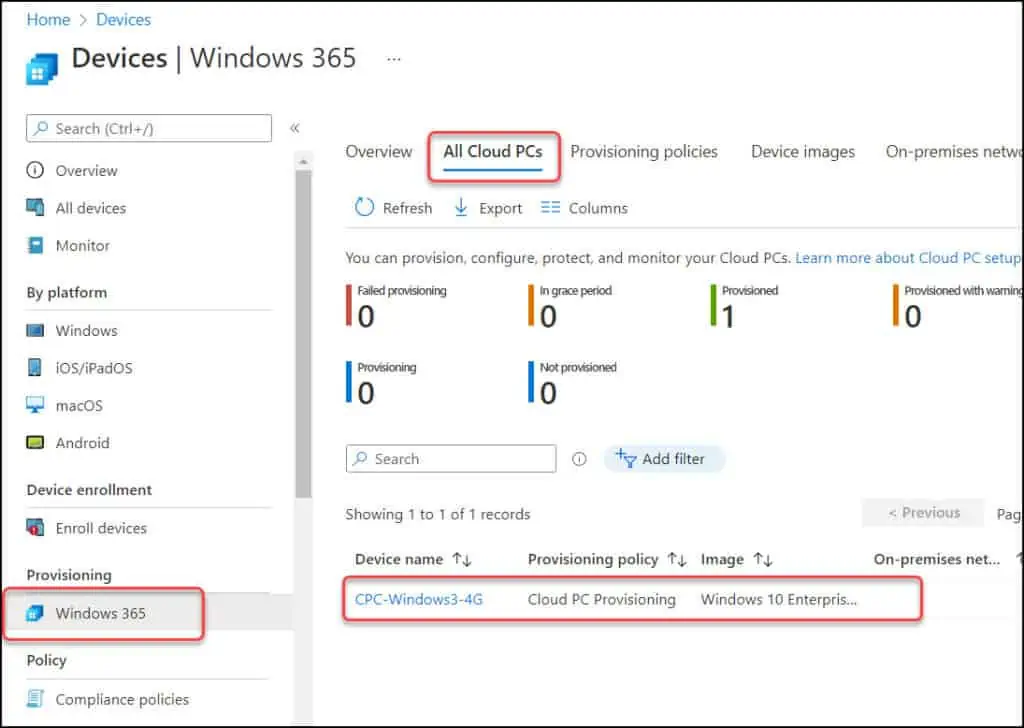Open the more options ellipsis beside title
Image resolution: width=1024 pixels, height=728 pixels.
pos(393,59)
